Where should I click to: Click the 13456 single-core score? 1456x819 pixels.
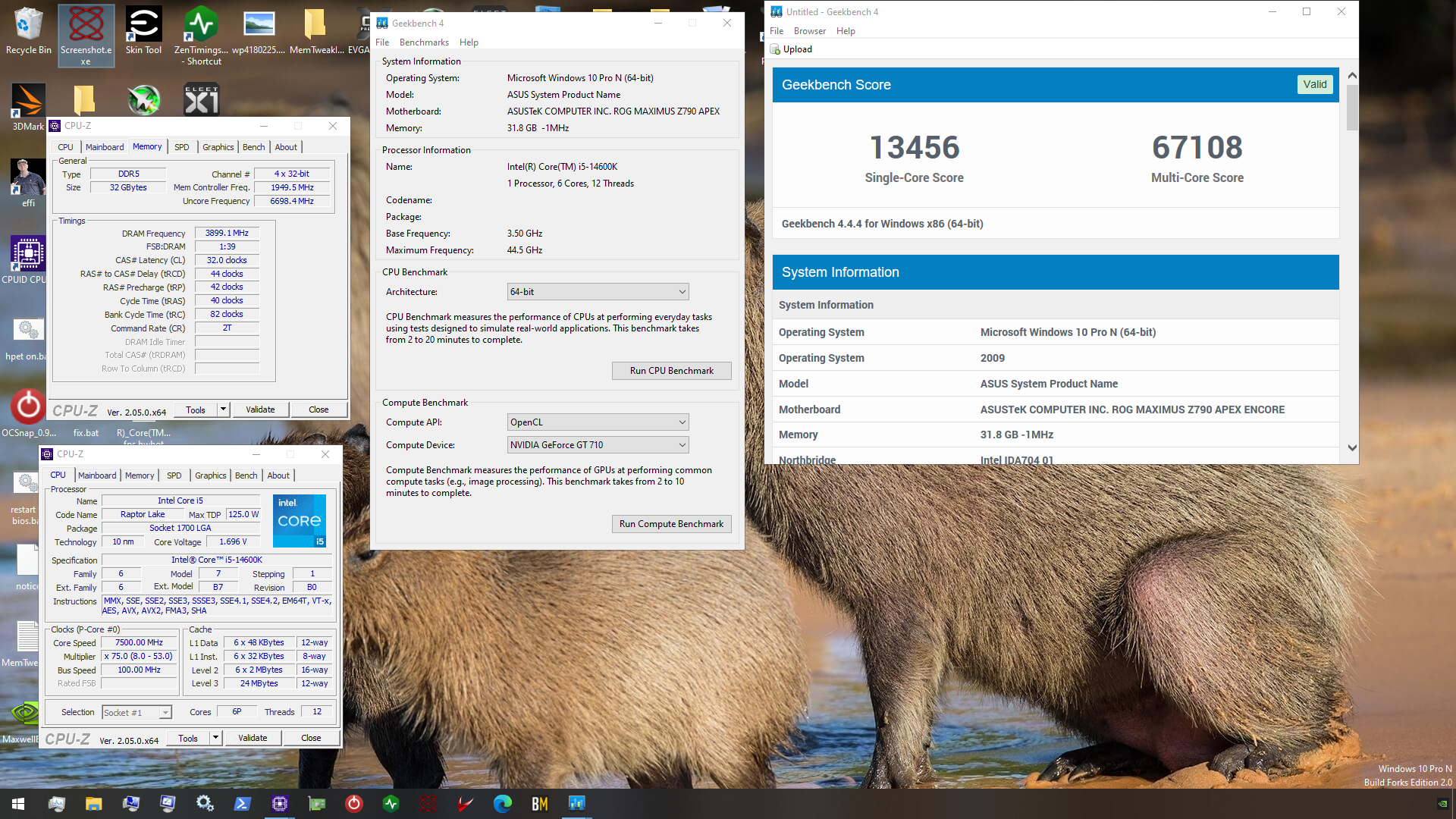pos(914,147)
